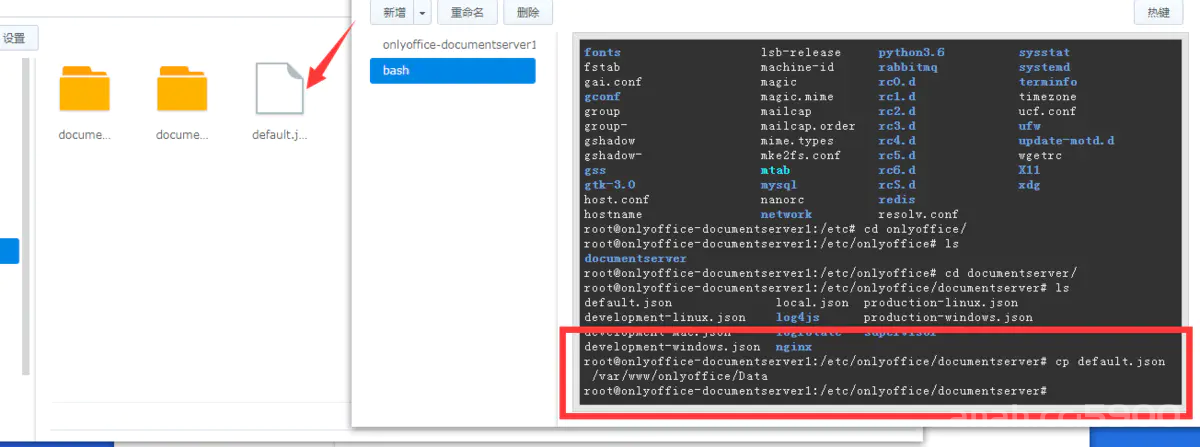Click 'fonts' in the terminal listing

point(602,52)
